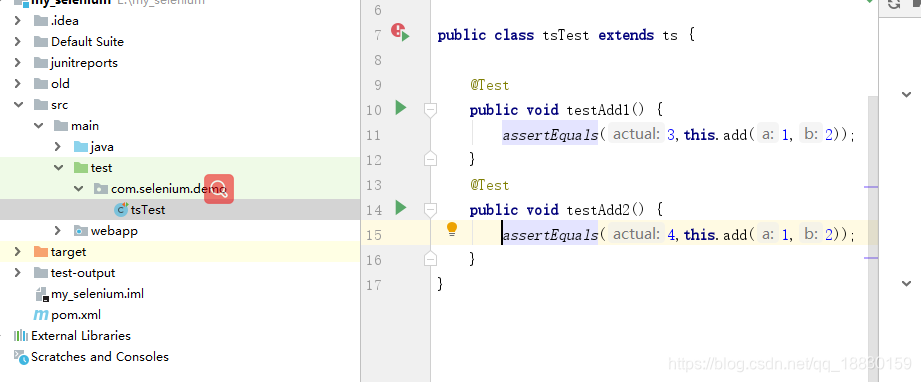The height and width of the screenshot is (382, 921).
Task: Expand the java folder
Action: pos(58,146)
